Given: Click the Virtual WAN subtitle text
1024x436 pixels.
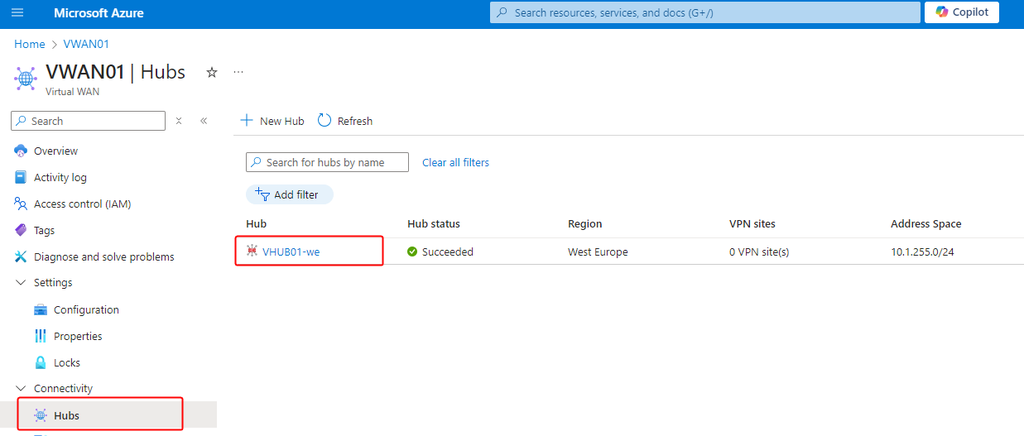Looking at the screenshot, I should click(72, 92).
